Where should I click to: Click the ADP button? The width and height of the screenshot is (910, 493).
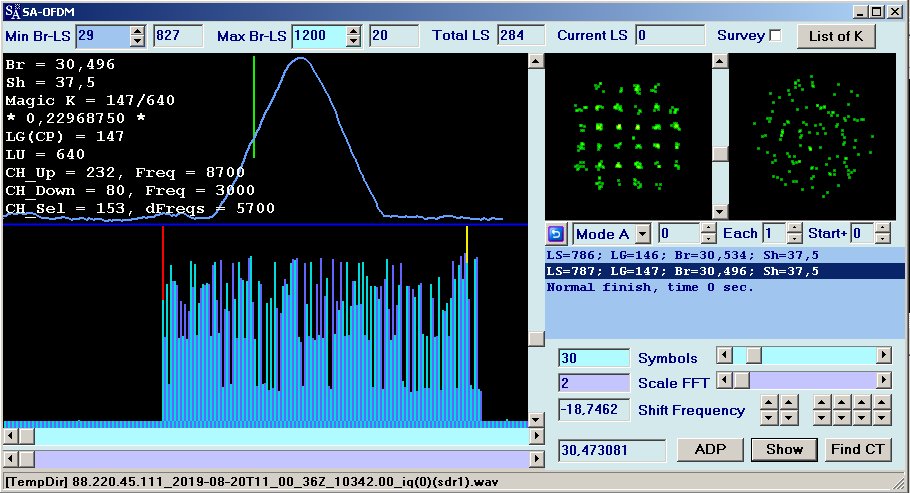coord(710,449)
